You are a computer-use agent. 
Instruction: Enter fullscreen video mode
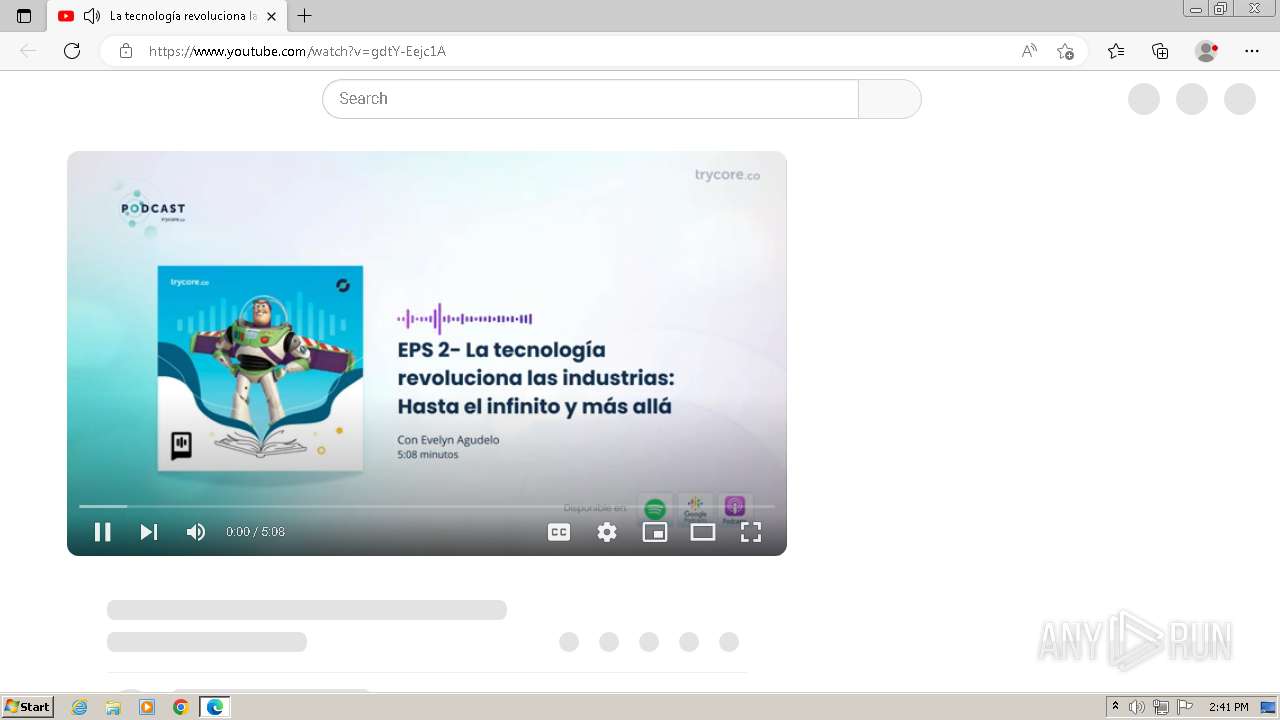coord(751,532)
